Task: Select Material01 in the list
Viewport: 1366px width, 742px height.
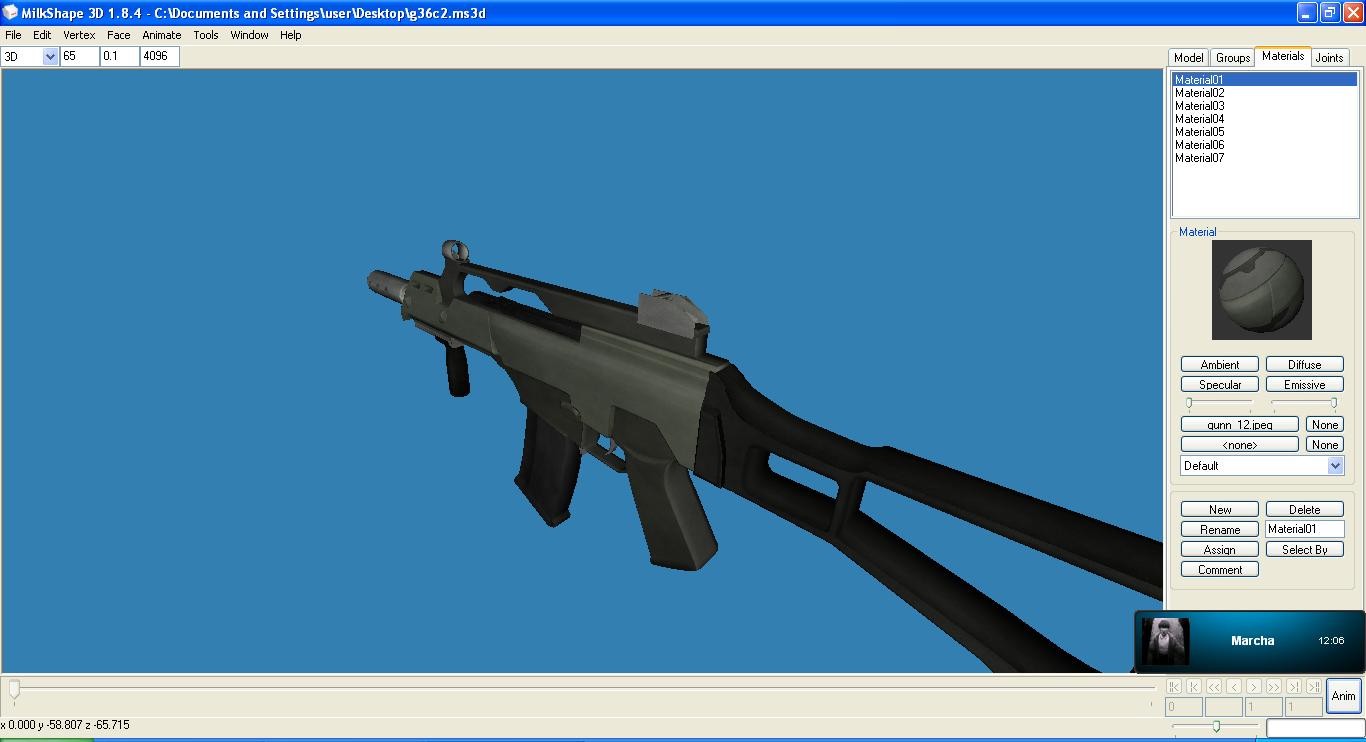Action: click(1265, 80)
